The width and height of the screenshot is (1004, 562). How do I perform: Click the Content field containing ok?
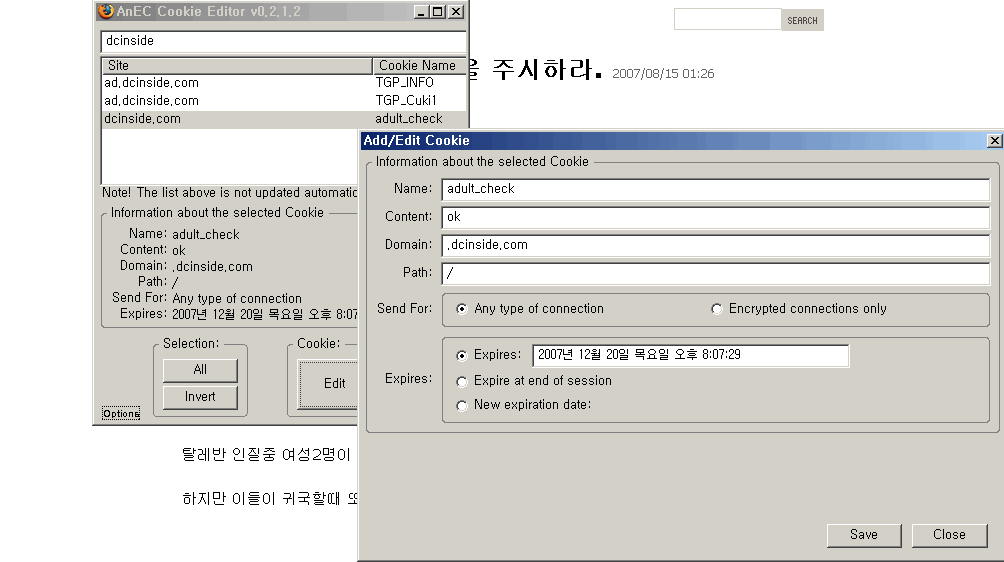(715, 218)
